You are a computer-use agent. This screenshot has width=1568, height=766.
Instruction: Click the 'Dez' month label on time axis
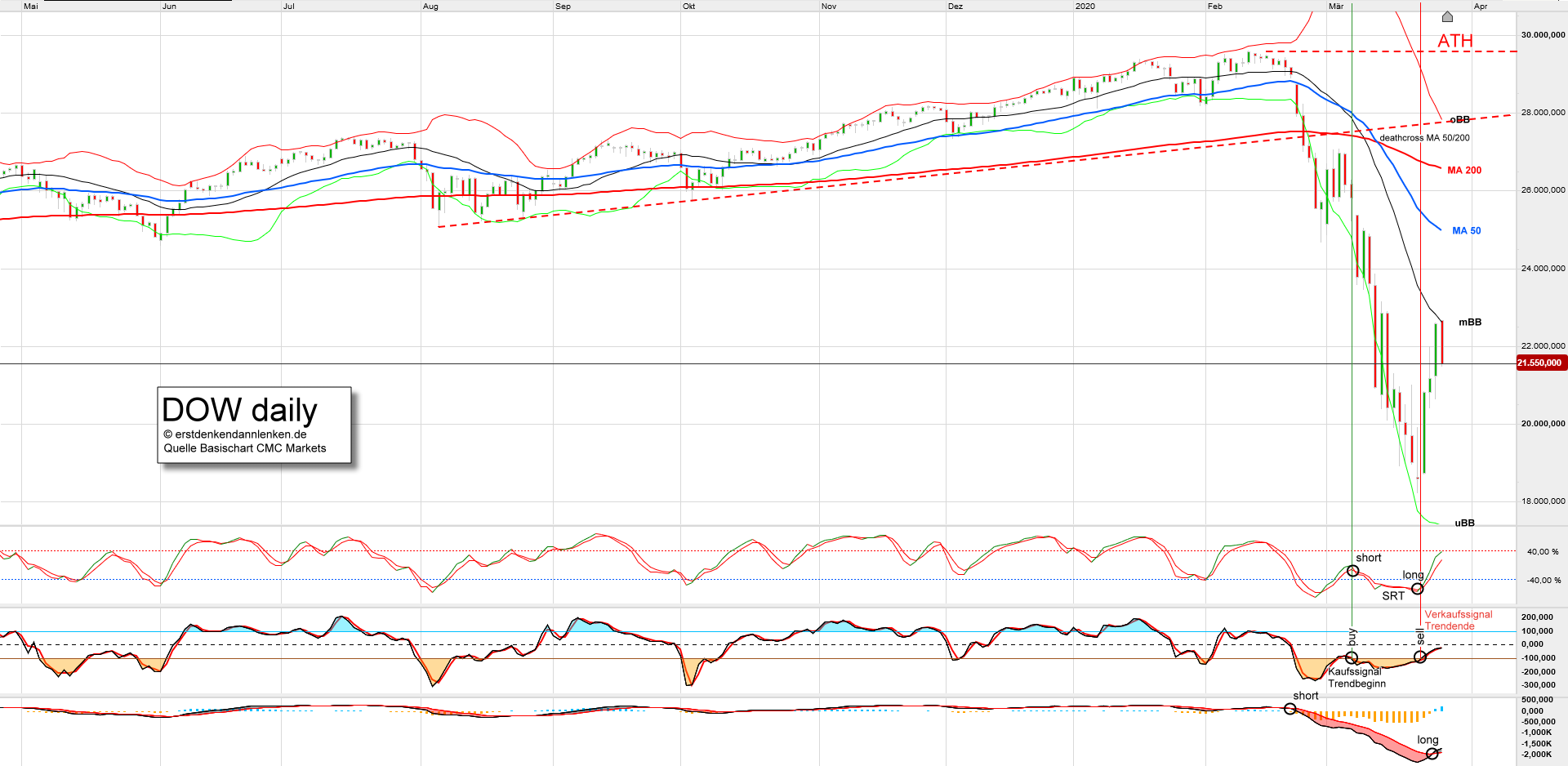pos(955,7)
